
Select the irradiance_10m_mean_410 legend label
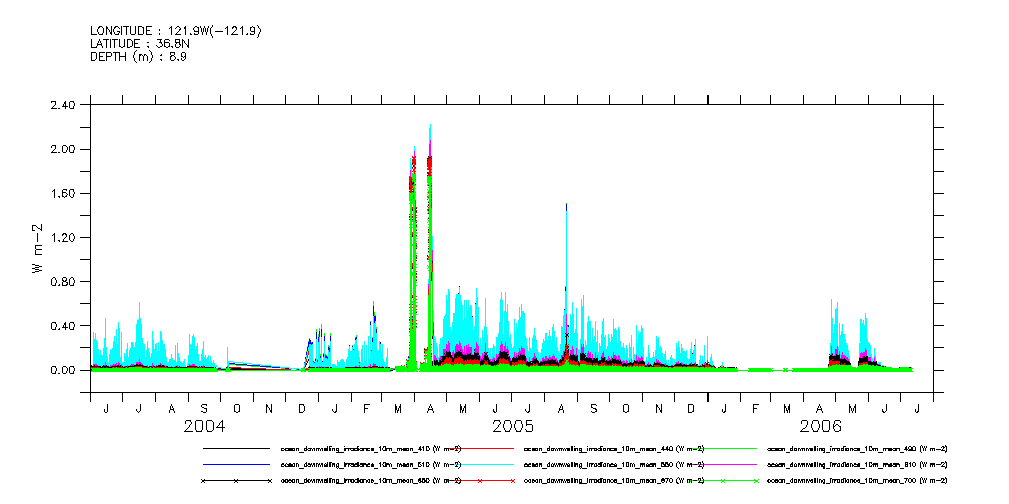click(370, 449)
